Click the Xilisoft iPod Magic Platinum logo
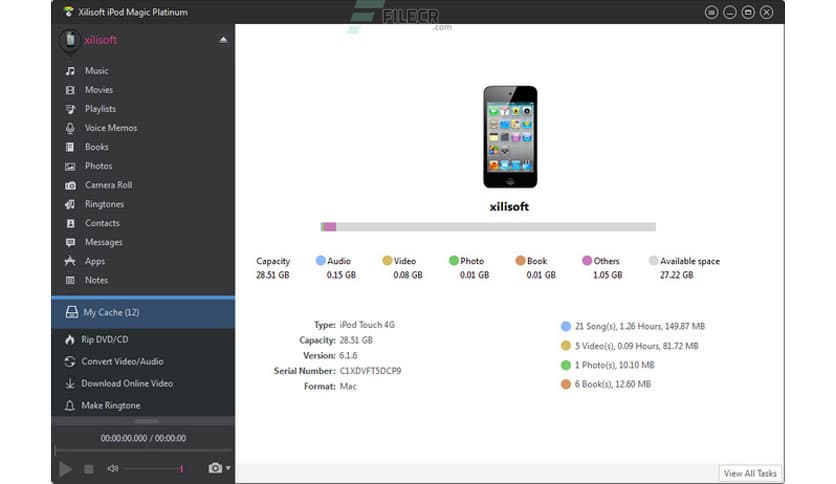 coord(68,12)
